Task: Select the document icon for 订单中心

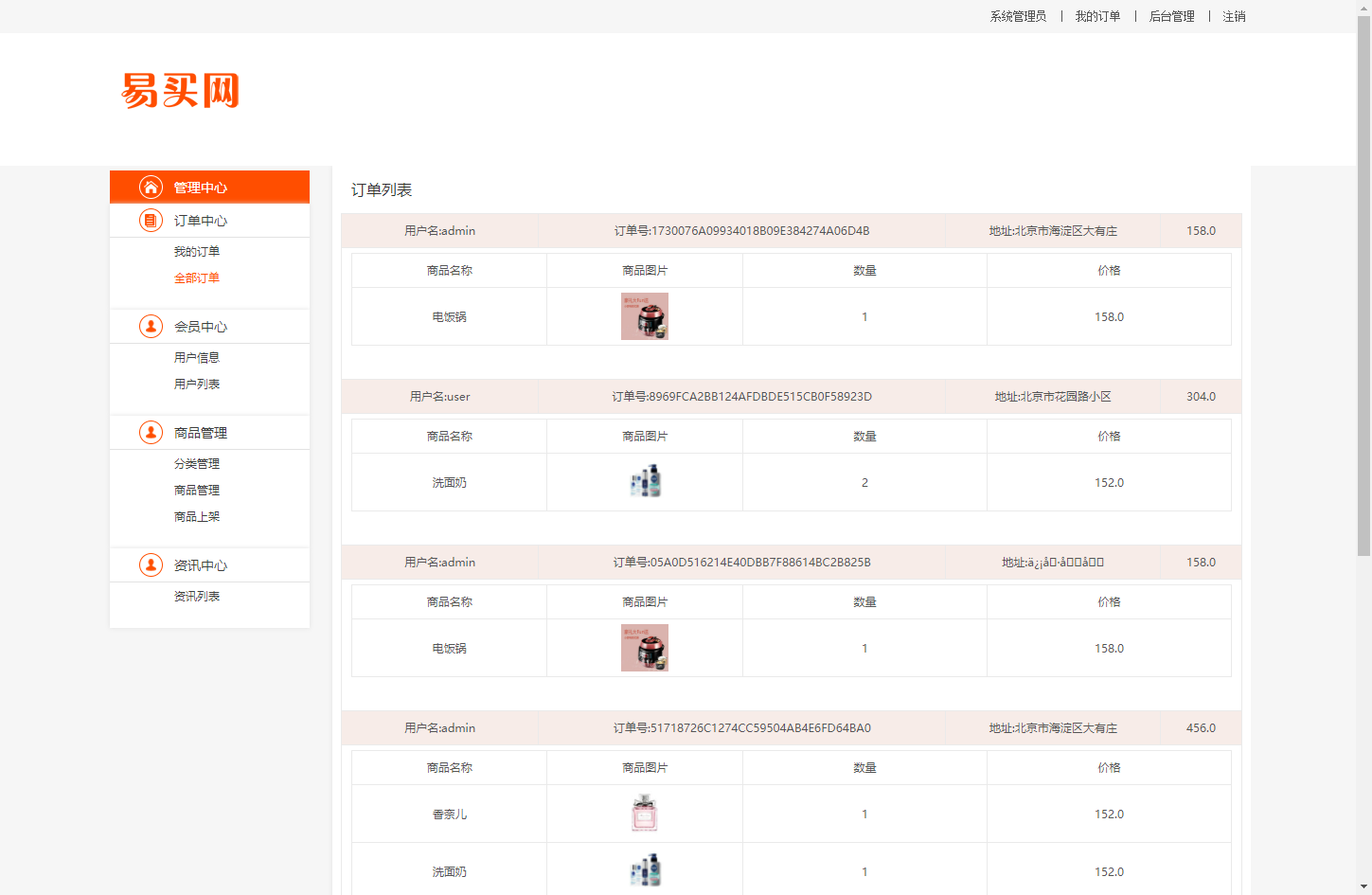Action: click(151, 220)
